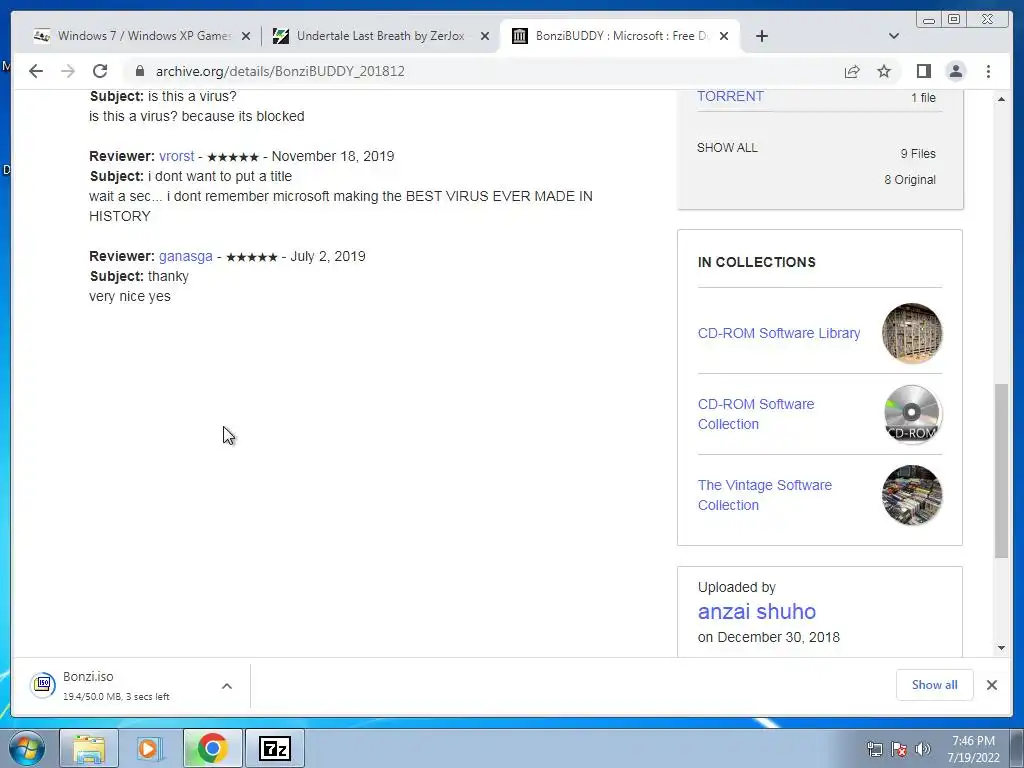Go back to the previous page

36,71
